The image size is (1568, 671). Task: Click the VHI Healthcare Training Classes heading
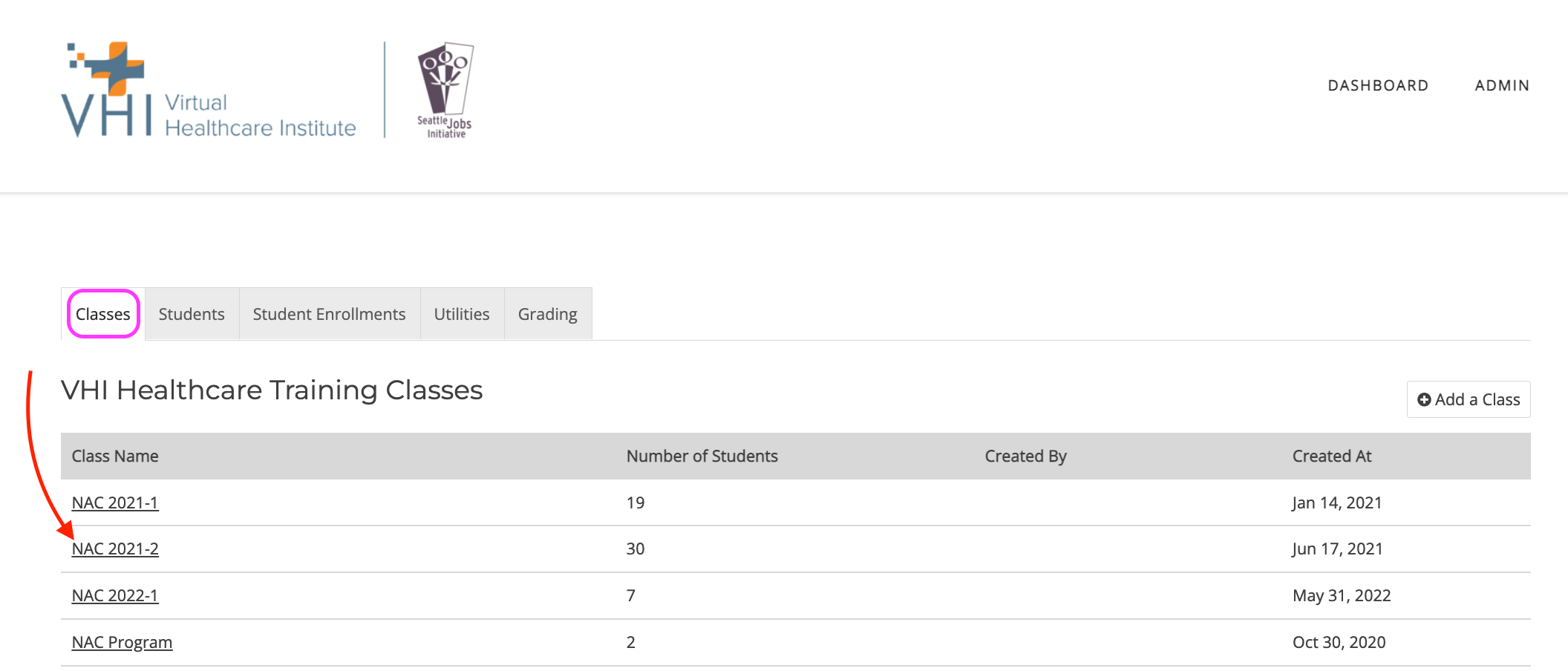[x=272, y=390]
